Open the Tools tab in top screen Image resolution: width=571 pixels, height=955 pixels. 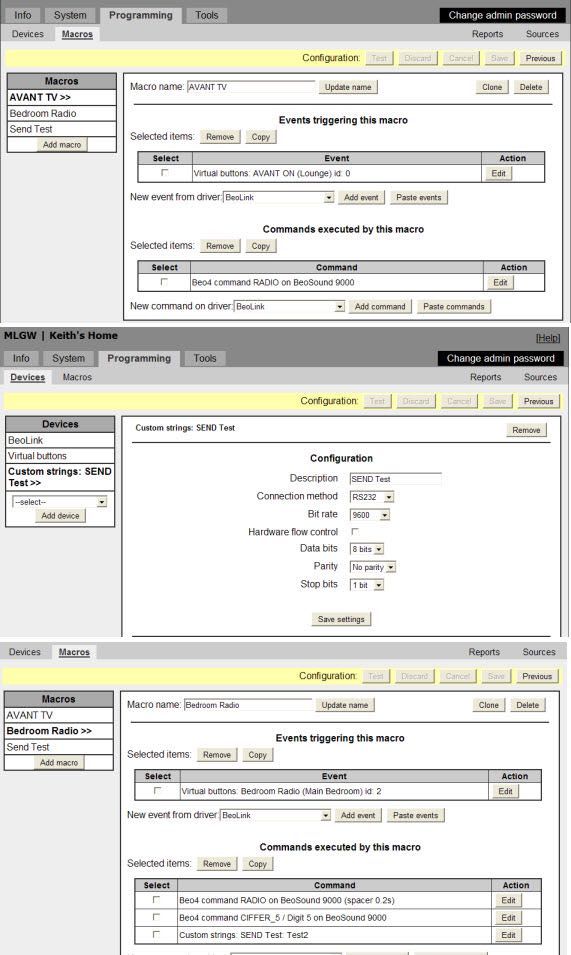coord(207,15)
